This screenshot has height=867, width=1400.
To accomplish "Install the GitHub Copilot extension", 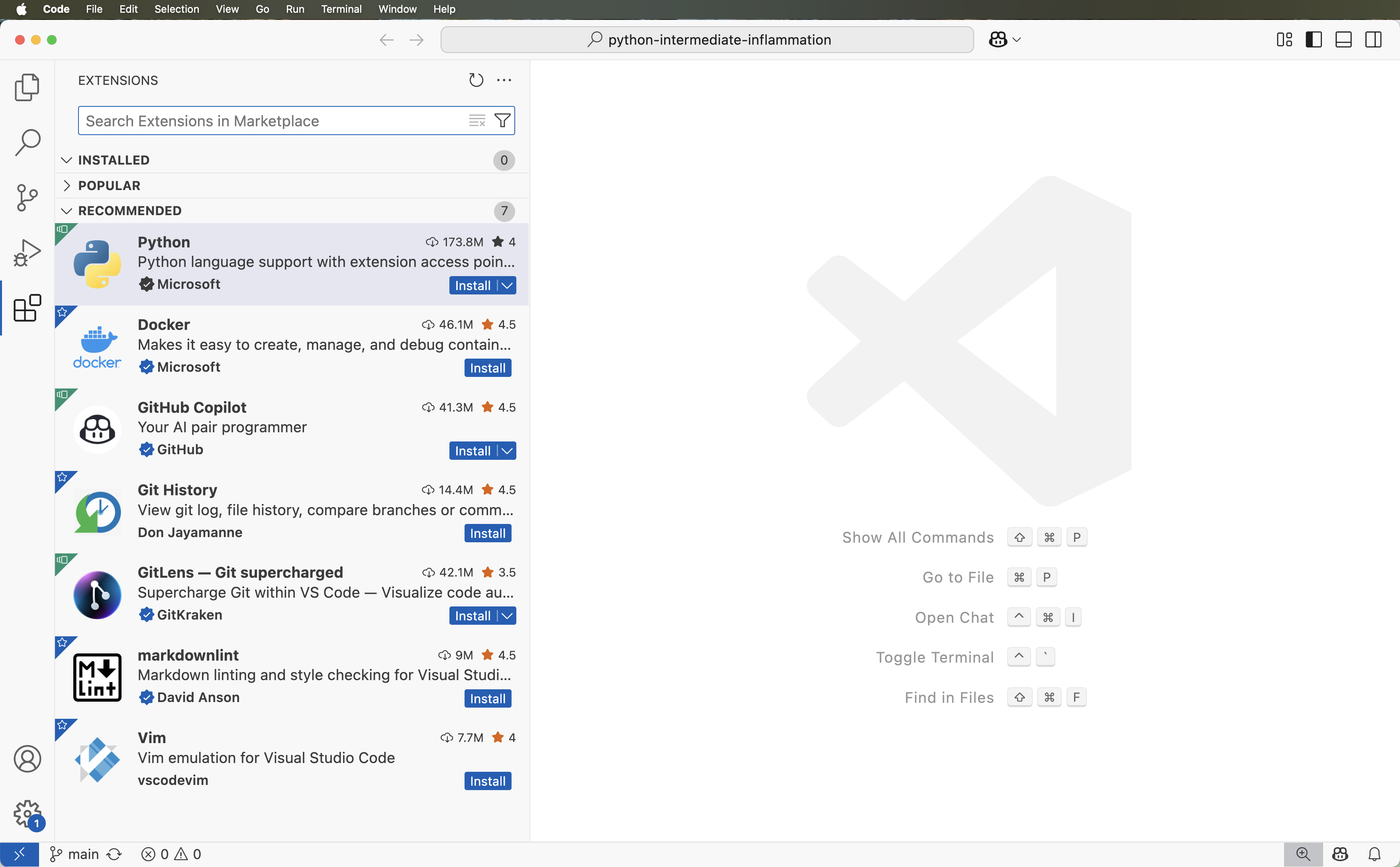I will click(x=471, y=450).
